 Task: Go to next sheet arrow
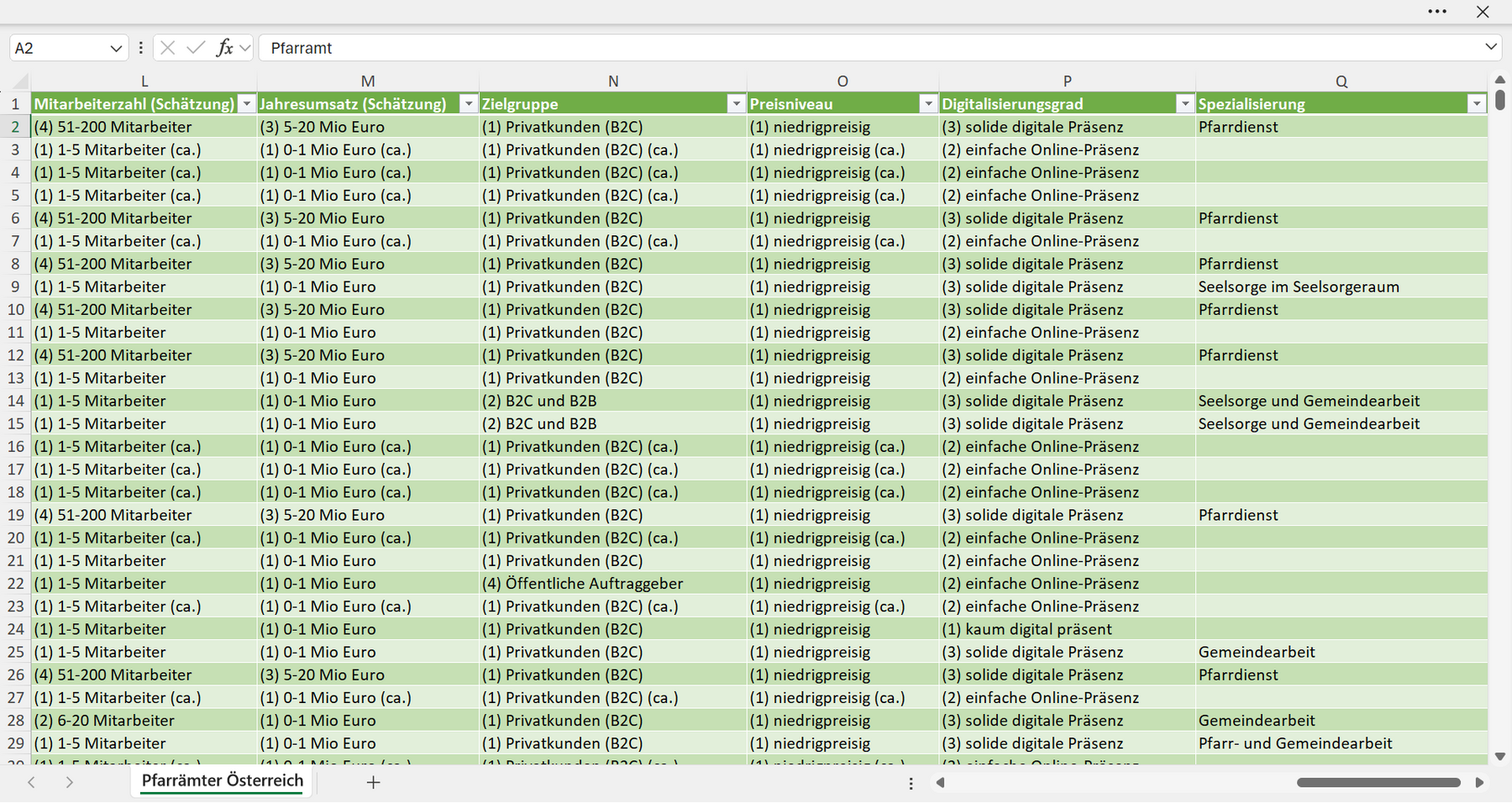(x=70, y=782)
